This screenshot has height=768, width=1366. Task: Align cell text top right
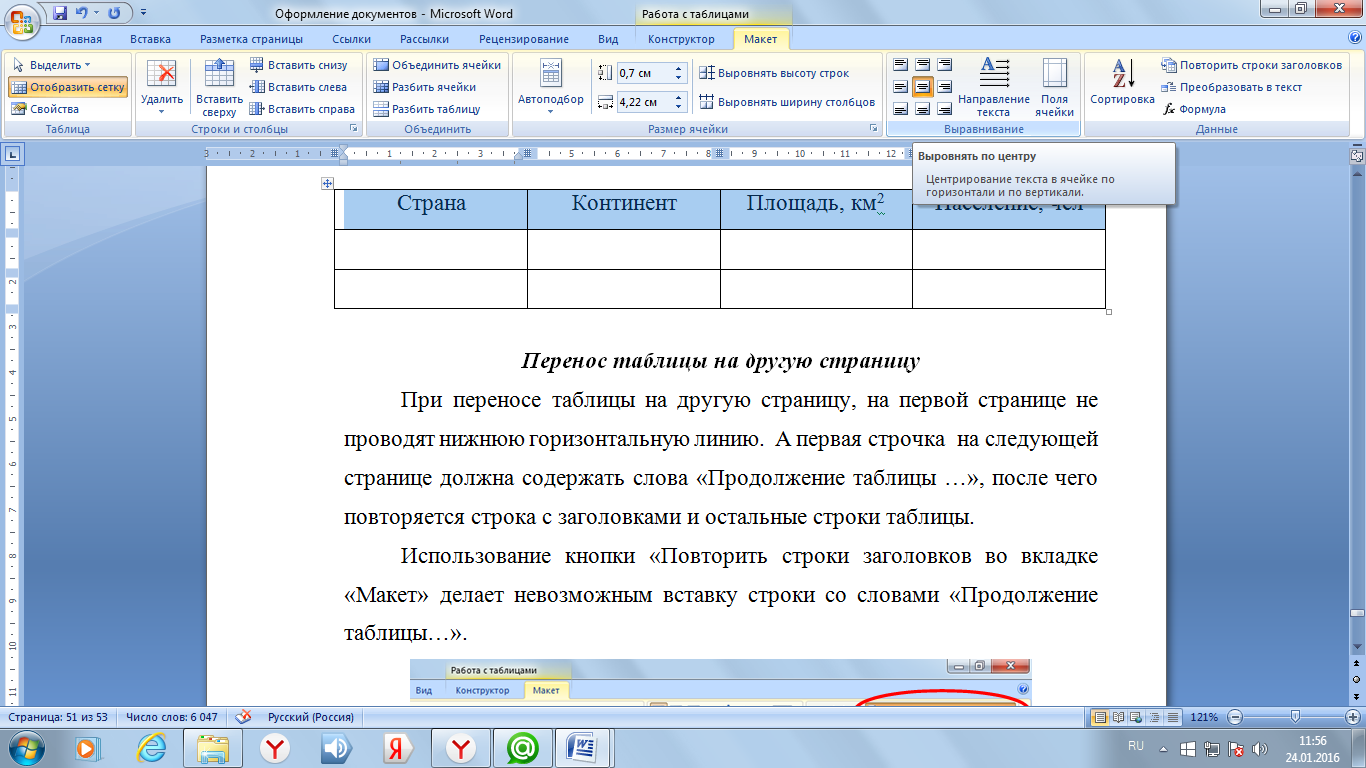coord(945,65)
